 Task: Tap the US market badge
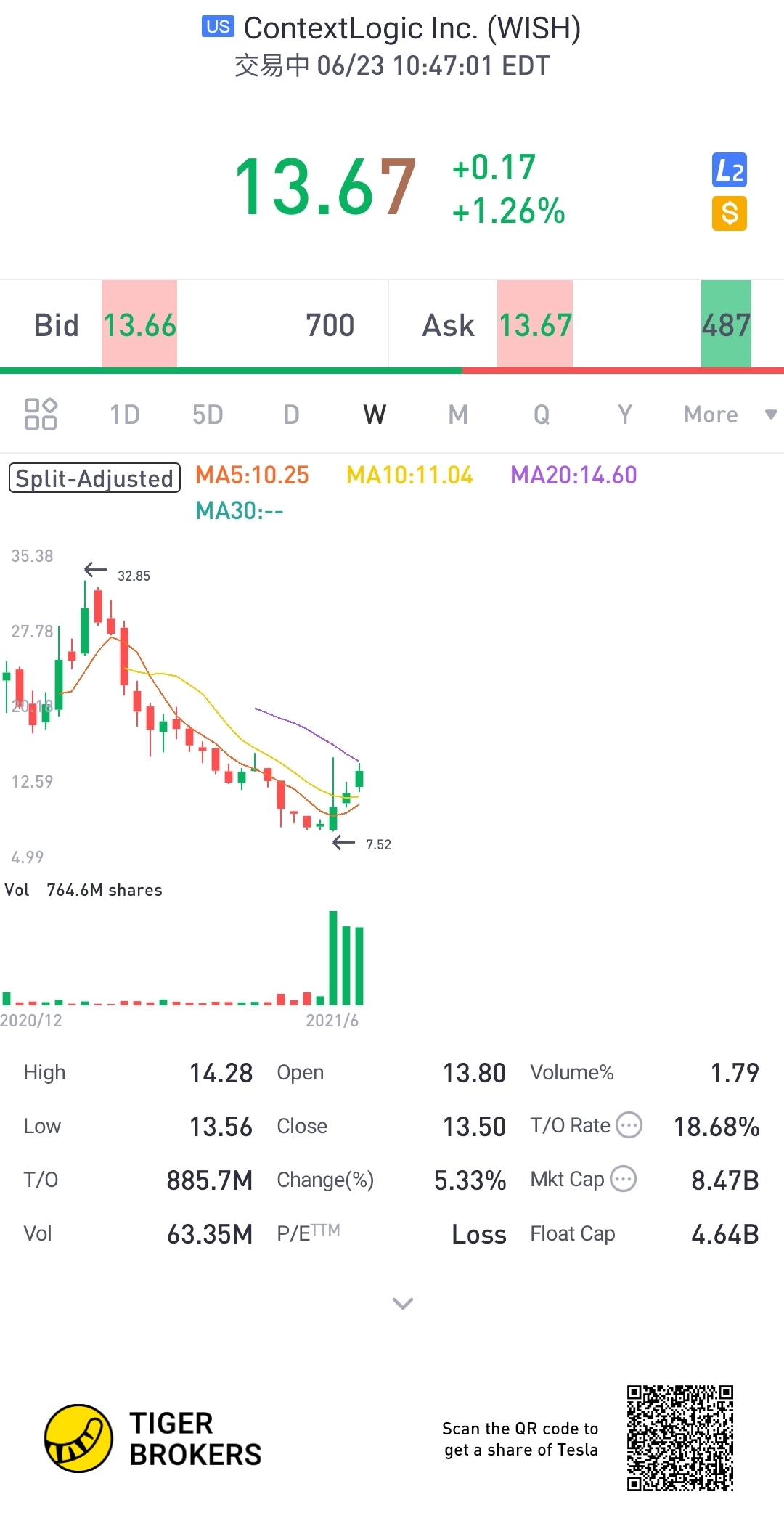[218, 27]
